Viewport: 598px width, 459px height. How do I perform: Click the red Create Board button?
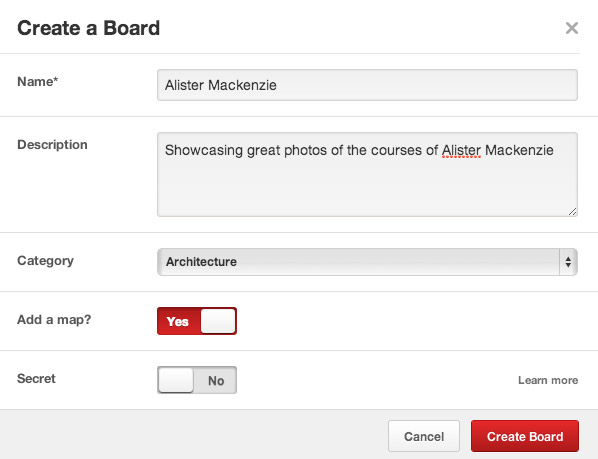pyautogui.click(x=525, y=436)
